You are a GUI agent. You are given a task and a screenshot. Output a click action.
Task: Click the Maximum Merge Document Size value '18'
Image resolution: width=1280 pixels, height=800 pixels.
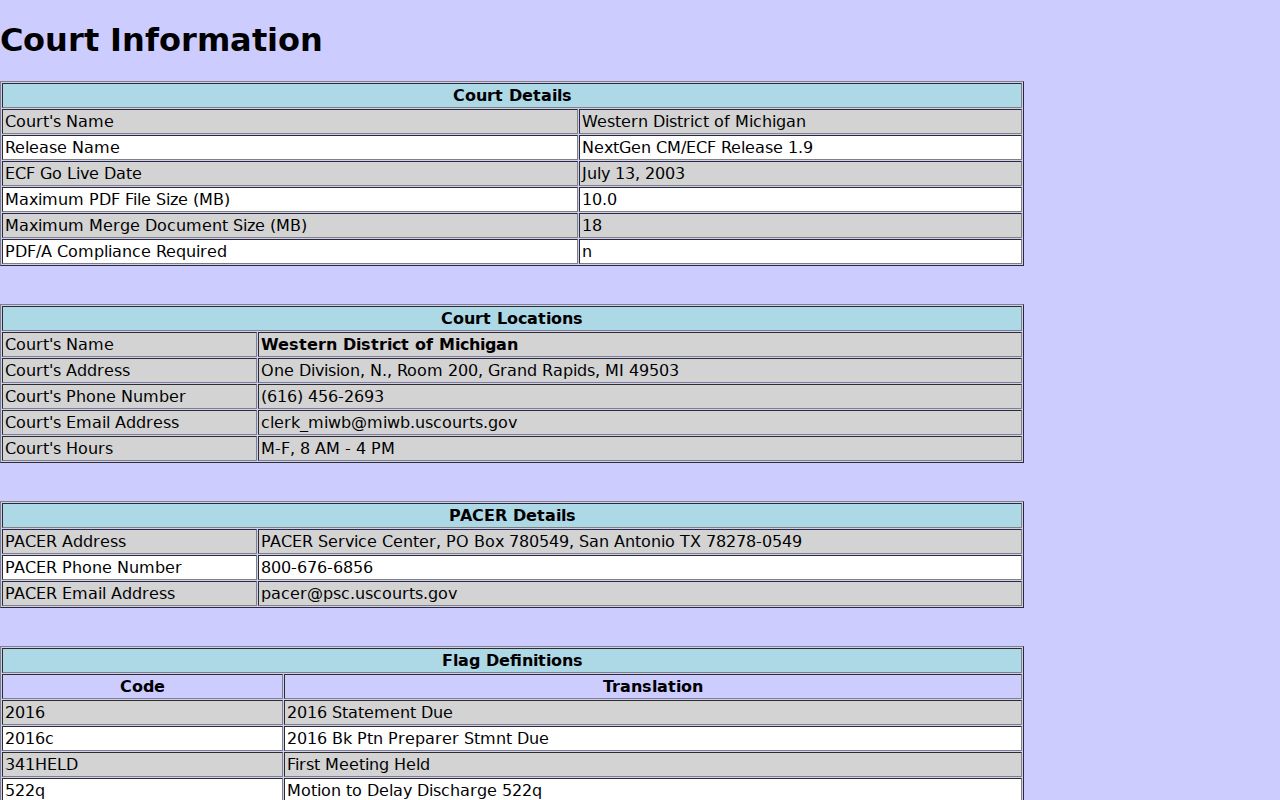point(592,226)
